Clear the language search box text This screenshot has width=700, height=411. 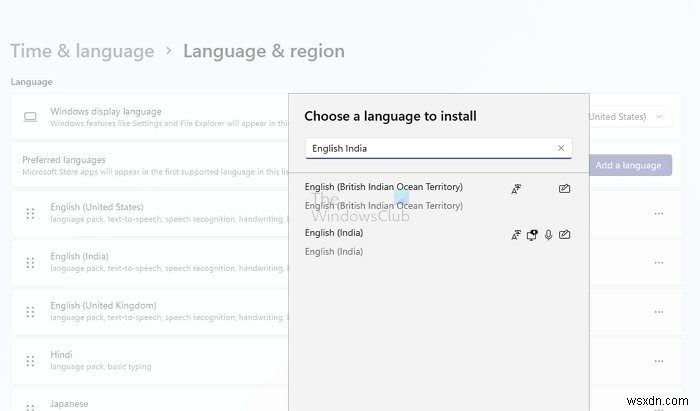pos(561,149)
